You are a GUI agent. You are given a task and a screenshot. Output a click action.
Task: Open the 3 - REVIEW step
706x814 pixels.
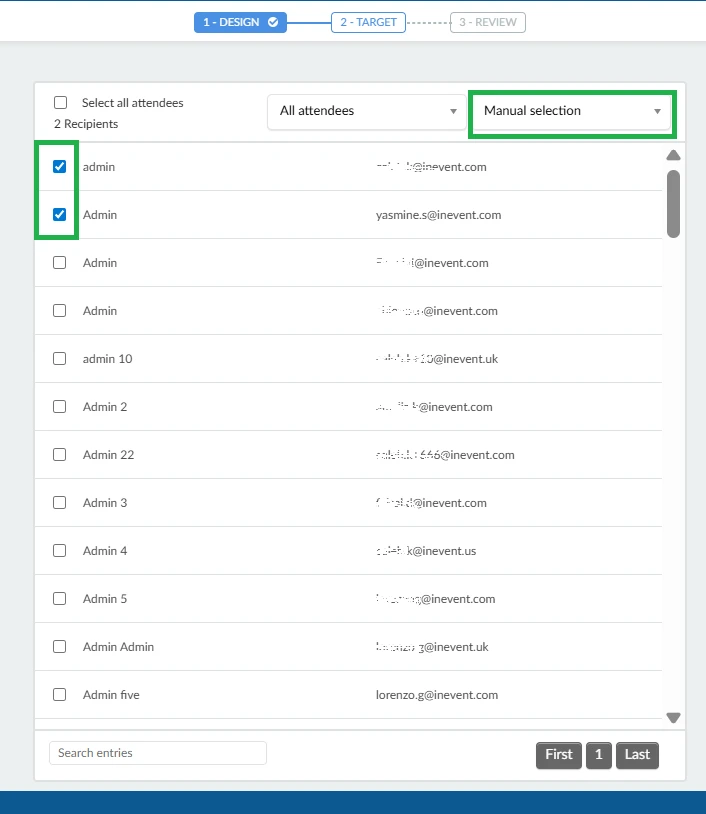click(x=487, y=22)
